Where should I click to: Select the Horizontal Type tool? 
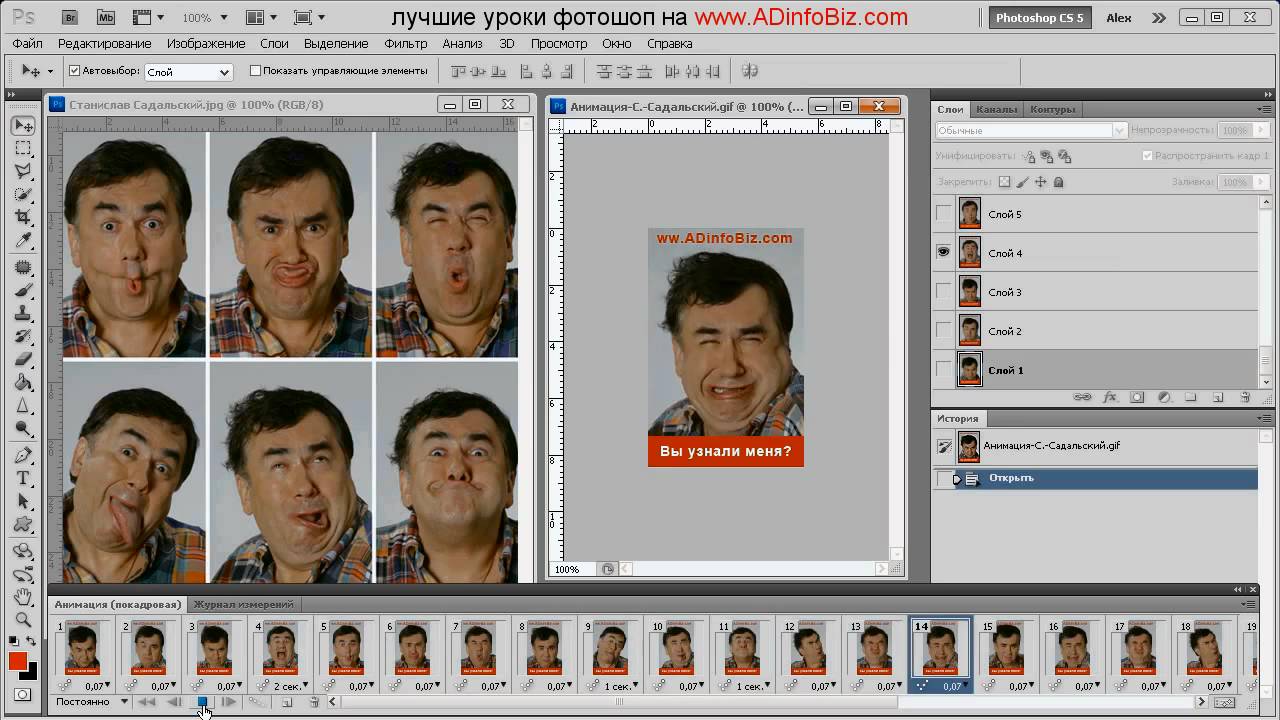click(x=24, y=479)
